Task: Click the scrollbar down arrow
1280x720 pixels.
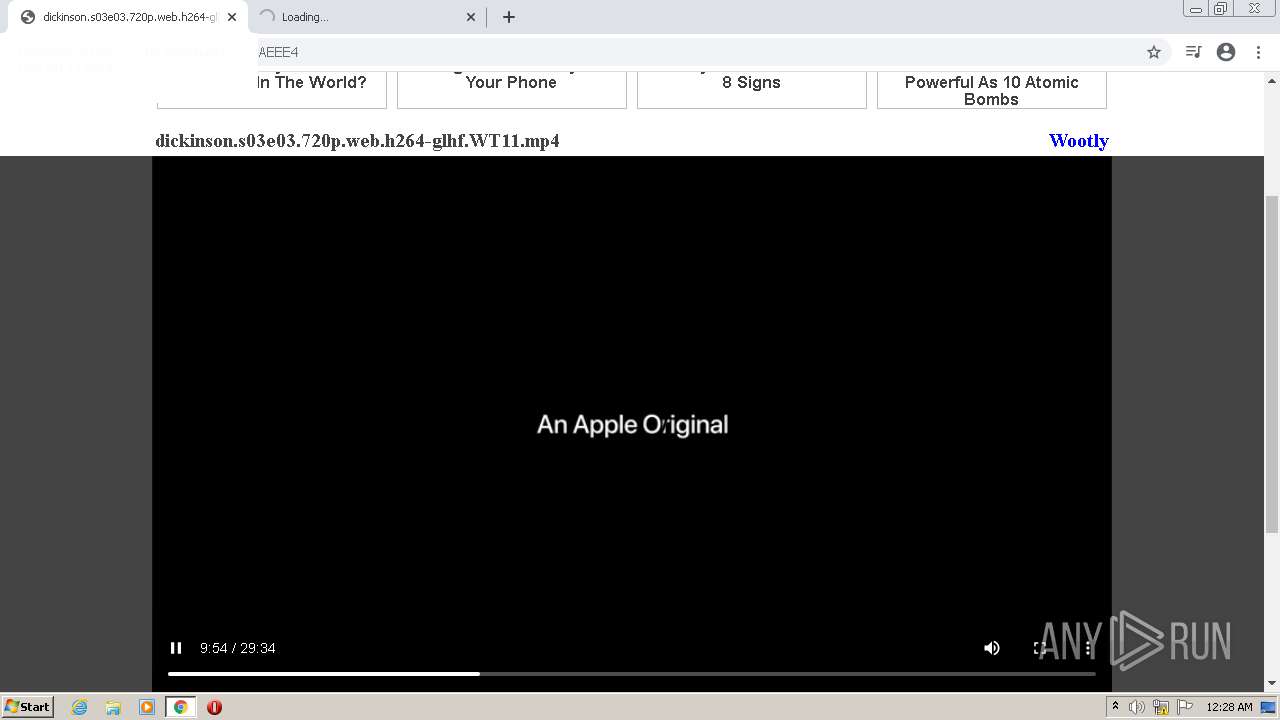Action: click(1272, 684)
